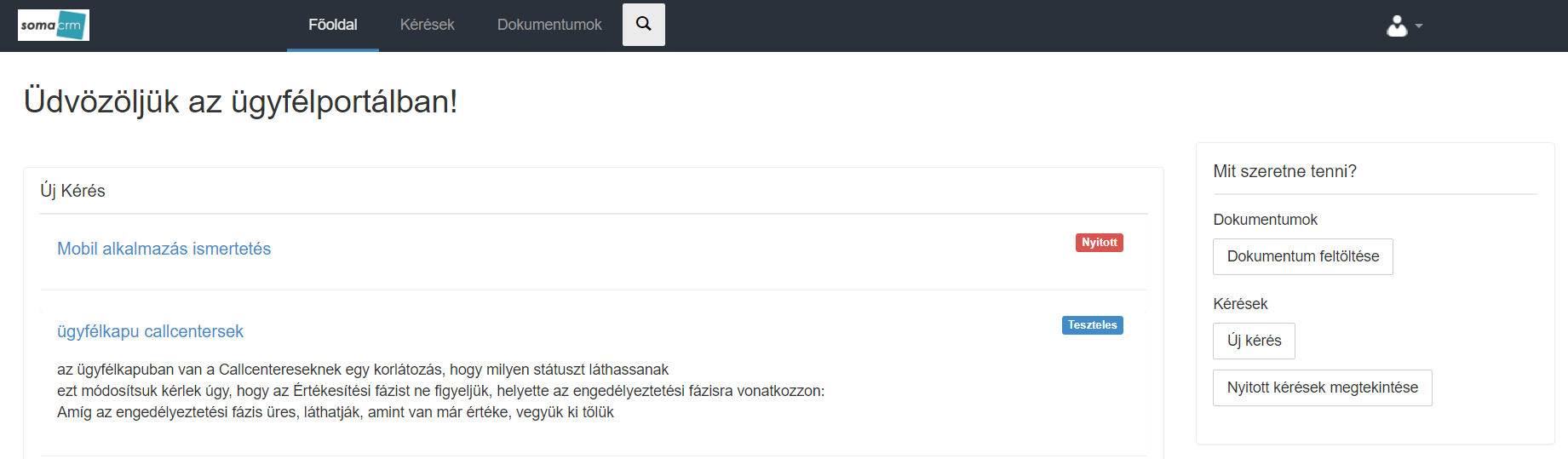Switch to the Főoldal tab
Image resolution: width=1568 pixels, height=459 pixels.
pyautogui.click(x=333, y=26)
